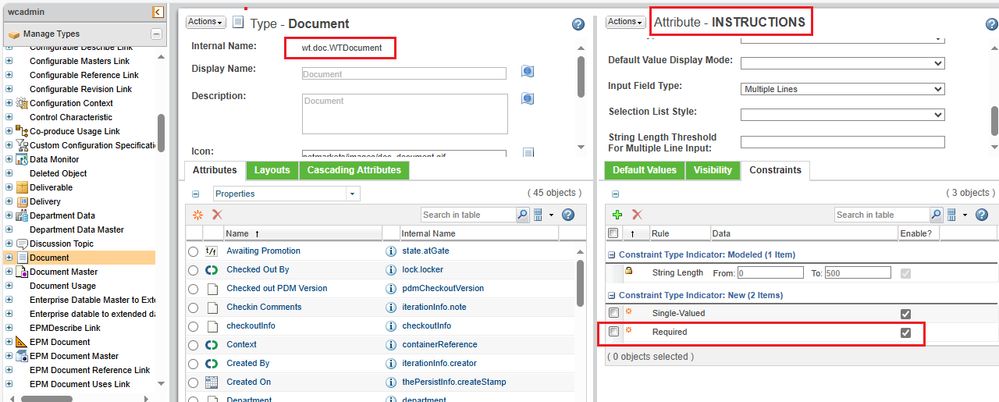Screen dimensions: 999x402
Task: Open attributes table help icon
Action: 568,215
